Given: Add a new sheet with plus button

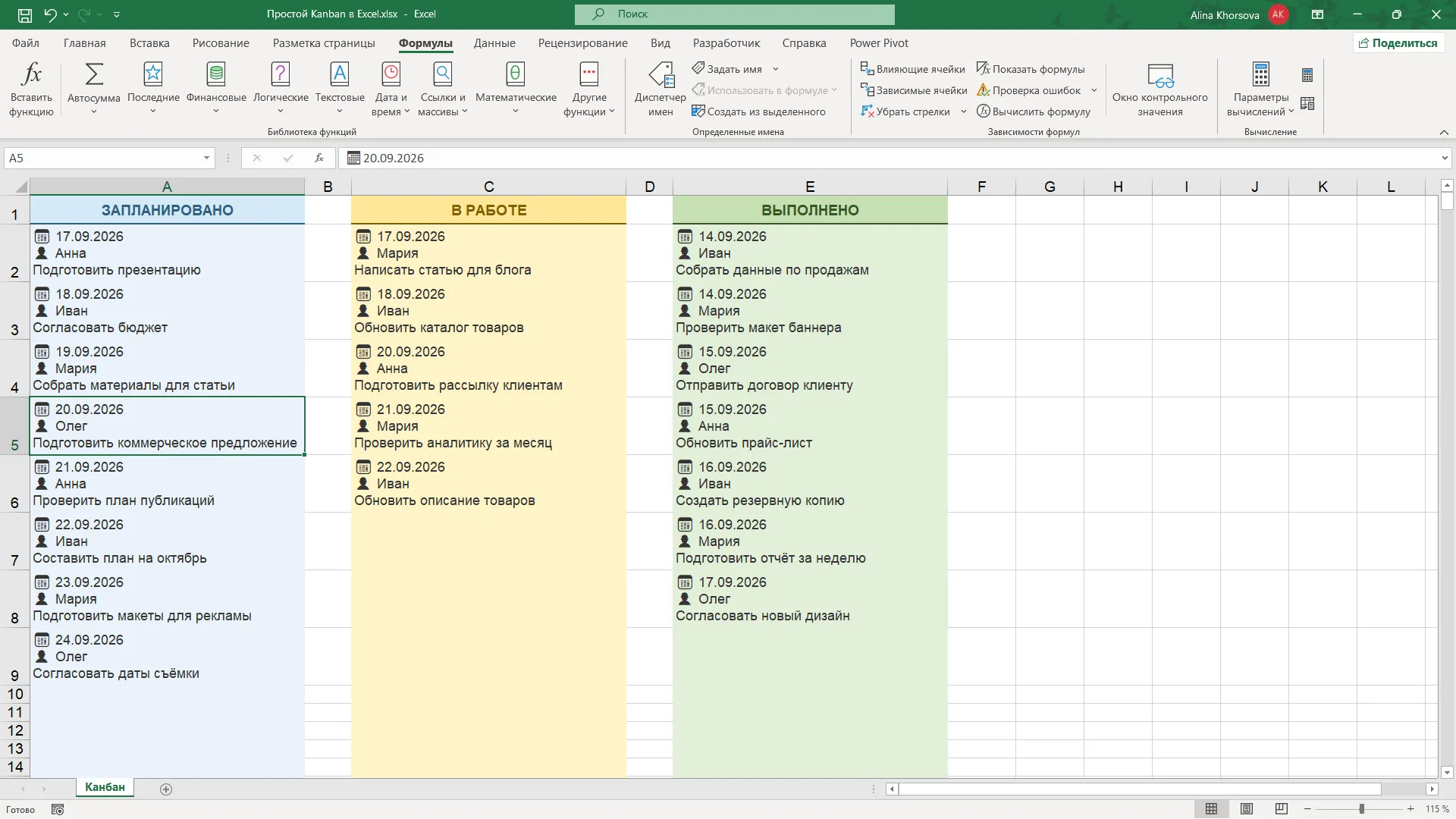Looking at the screenshot, I should [166, 789].
